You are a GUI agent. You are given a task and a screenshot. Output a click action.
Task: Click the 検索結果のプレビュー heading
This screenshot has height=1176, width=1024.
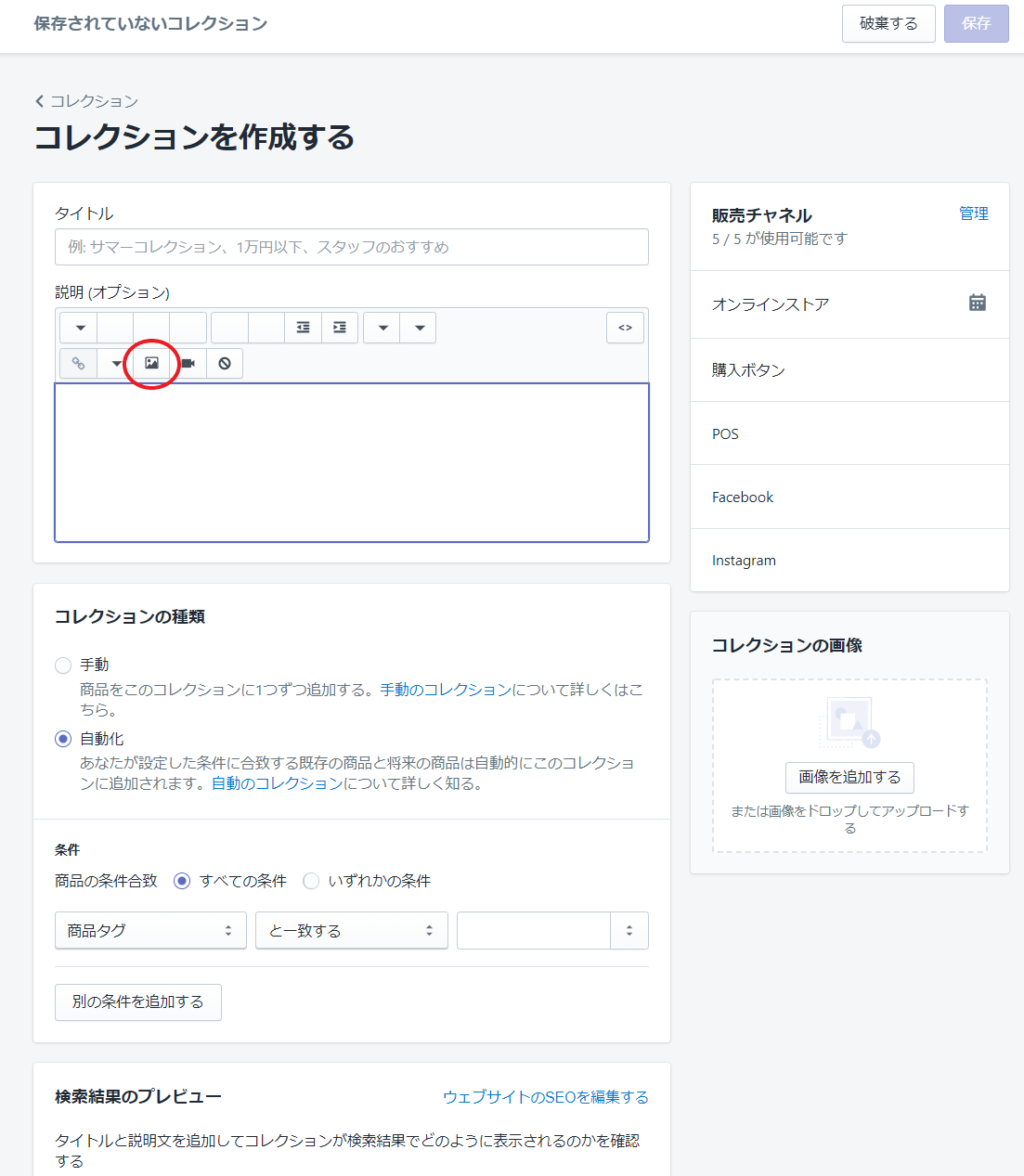click(138, 1097)
